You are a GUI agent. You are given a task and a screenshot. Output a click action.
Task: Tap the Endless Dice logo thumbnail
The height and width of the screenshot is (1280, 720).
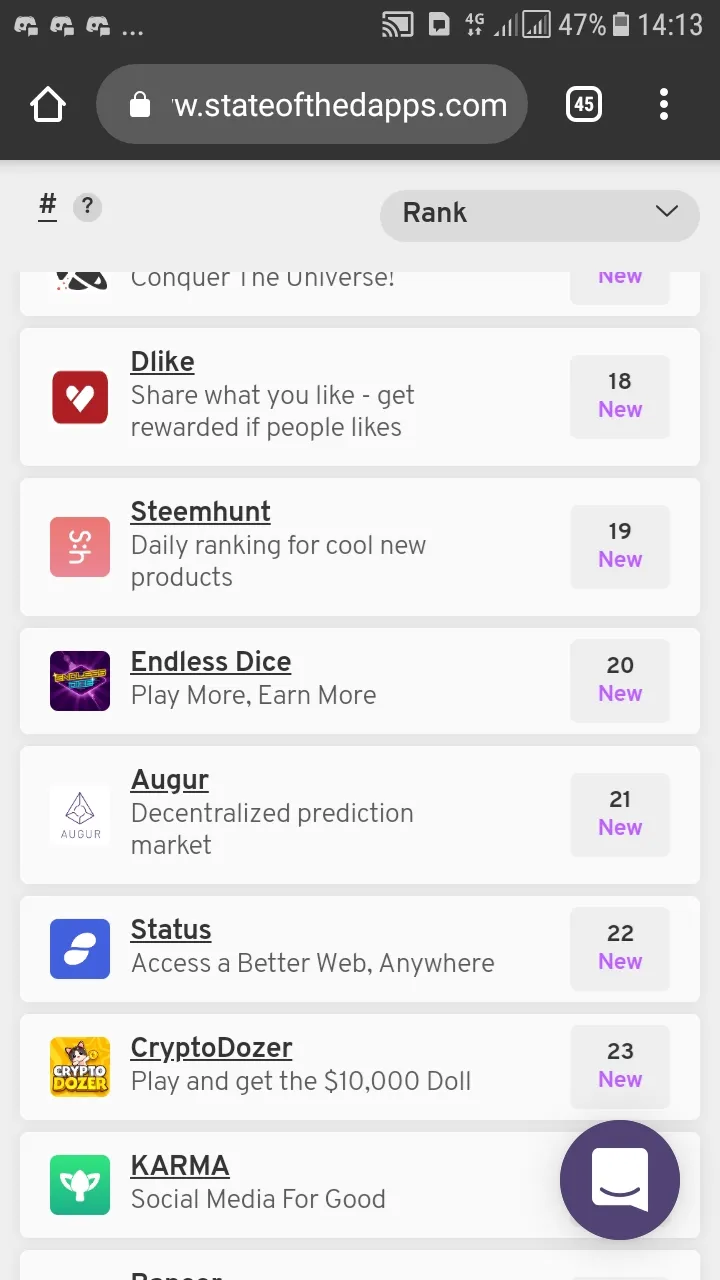tap(80, 681)
